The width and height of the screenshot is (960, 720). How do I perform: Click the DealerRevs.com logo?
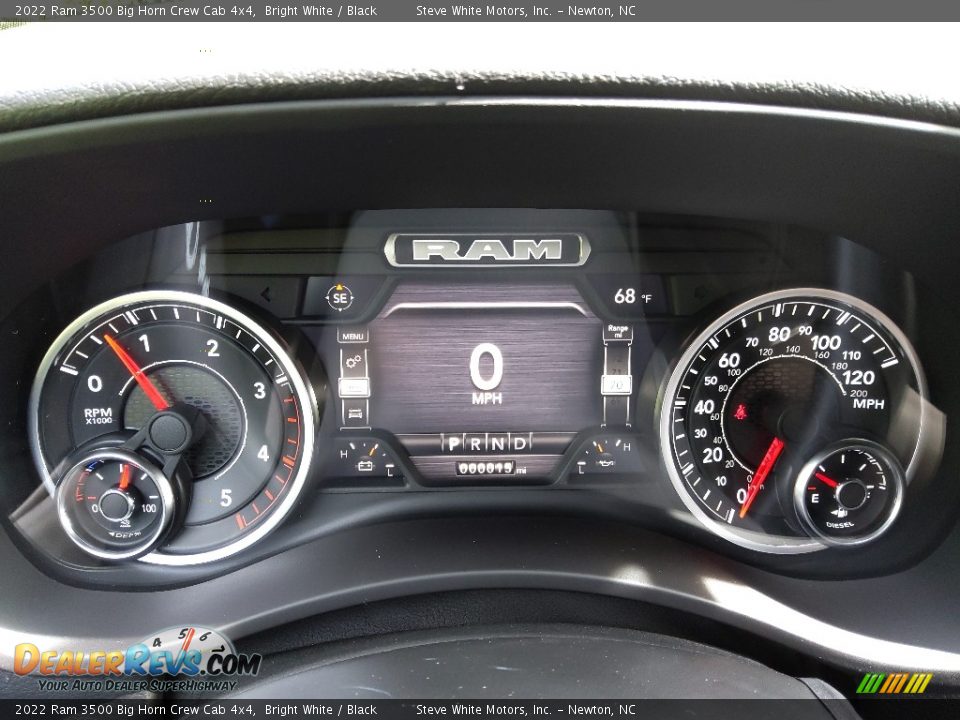pyautogui.click(x=138, y=660)
